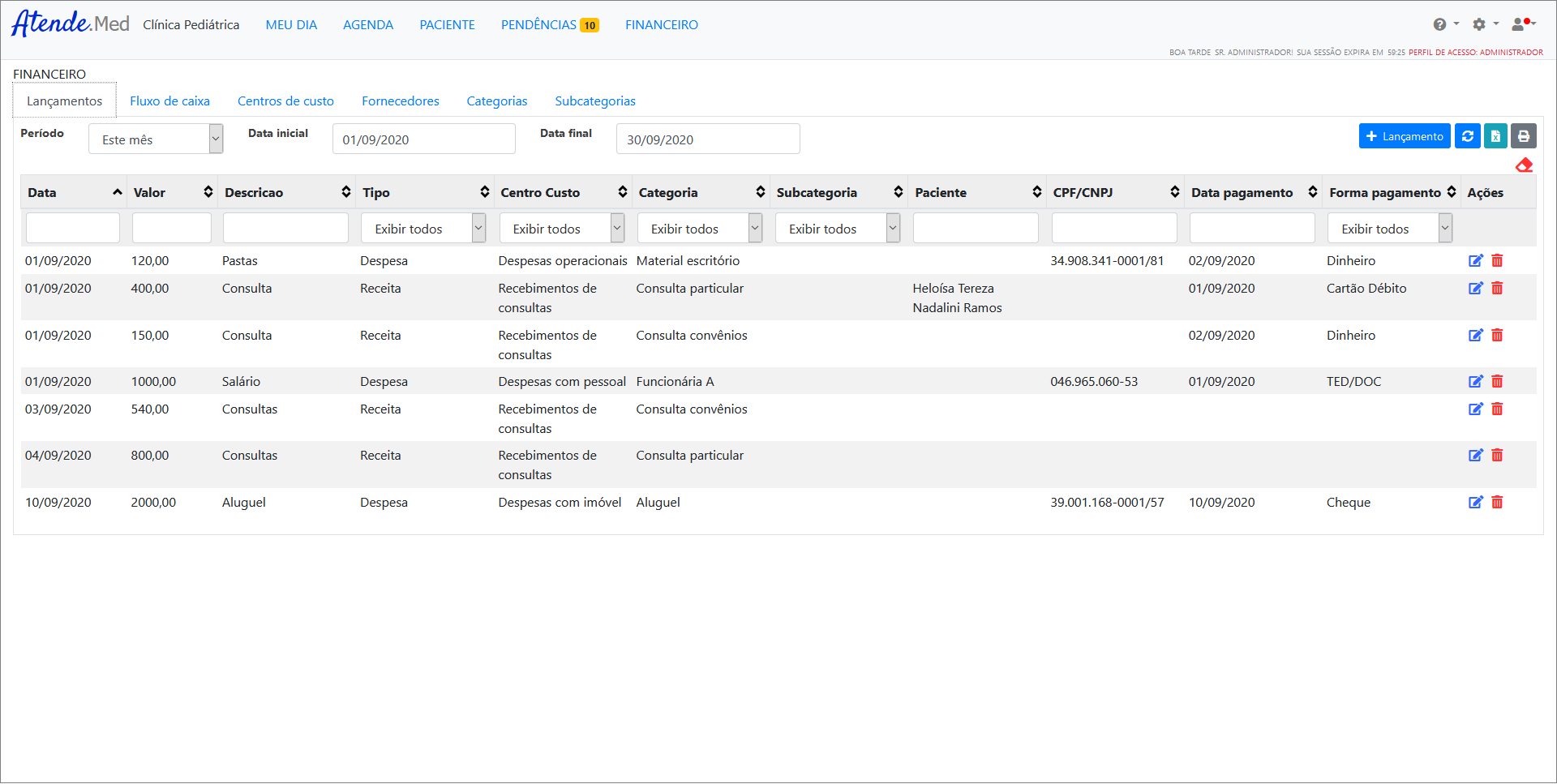Focus the Descricao filter text box
Image resolution: width=1557 pixels, height=784 pixels.
[x=285, y=228]
